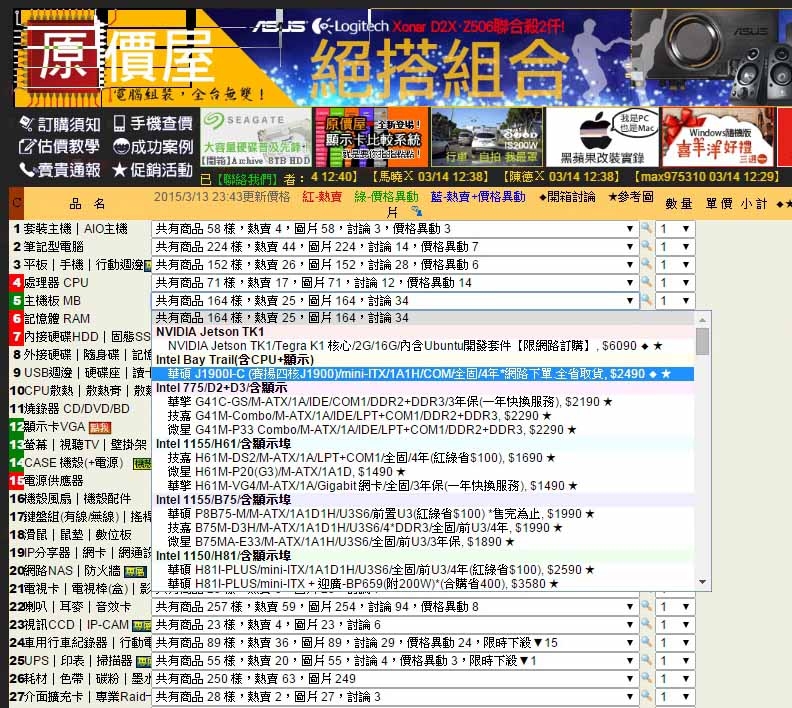Screen dimensions: 792x708
Task: Click the 開箱討論 legend text in header
Action: pyautogui.click(x=567, y=197)
